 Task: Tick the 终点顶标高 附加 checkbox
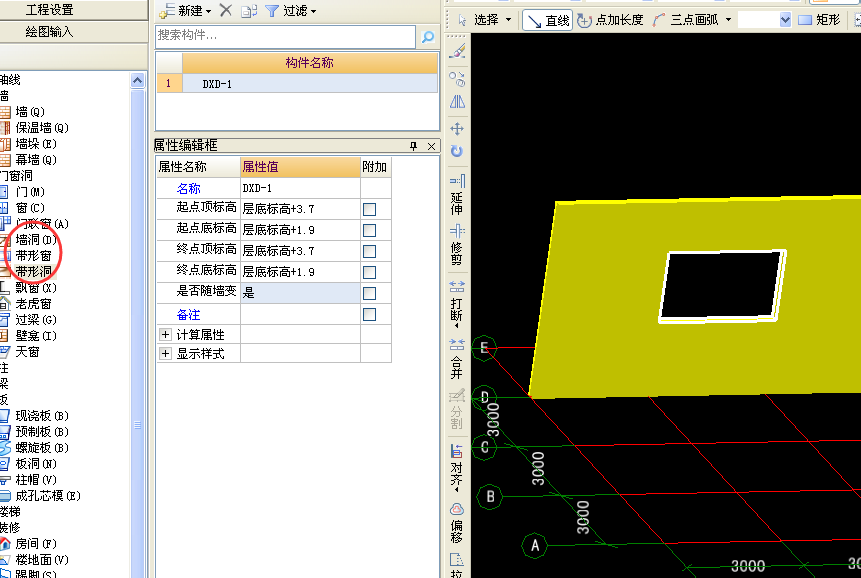coord(370,251)
